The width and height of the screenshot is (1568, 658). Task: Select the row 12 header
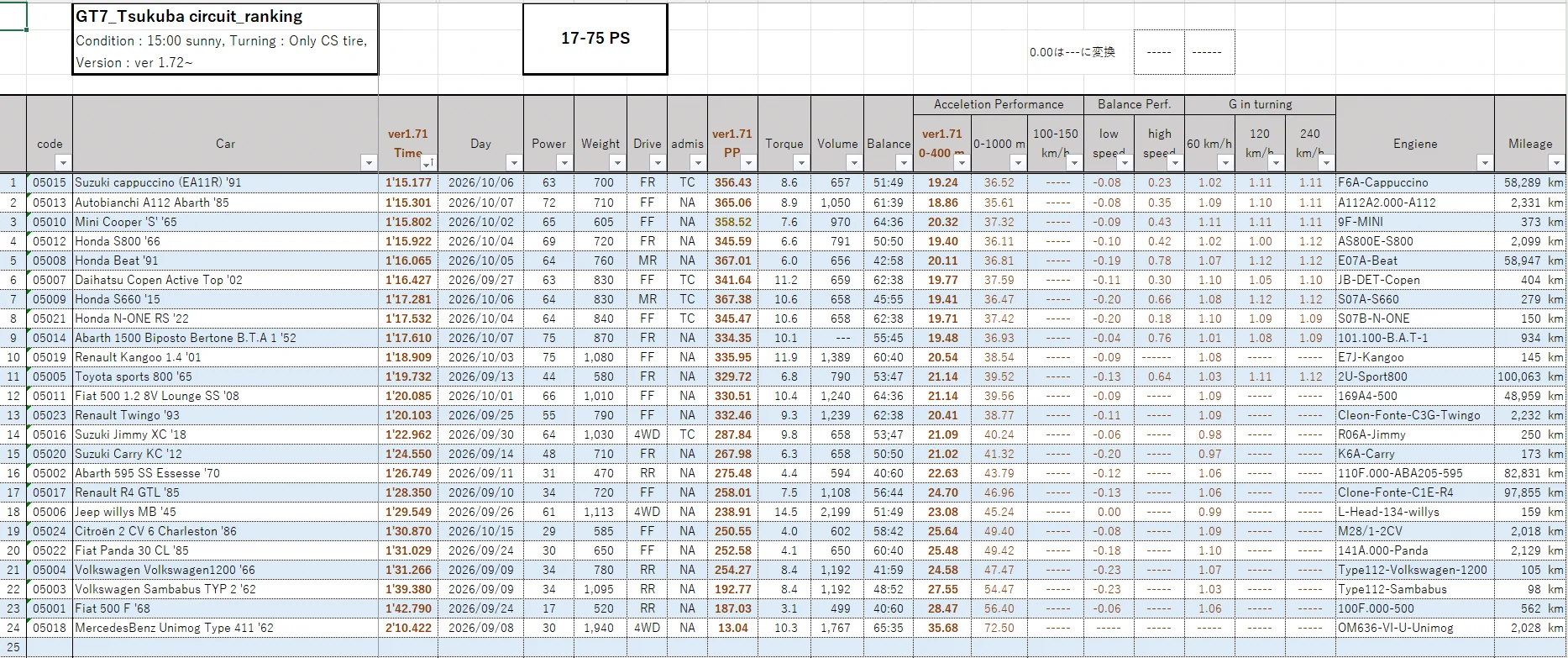pos(13,396)
